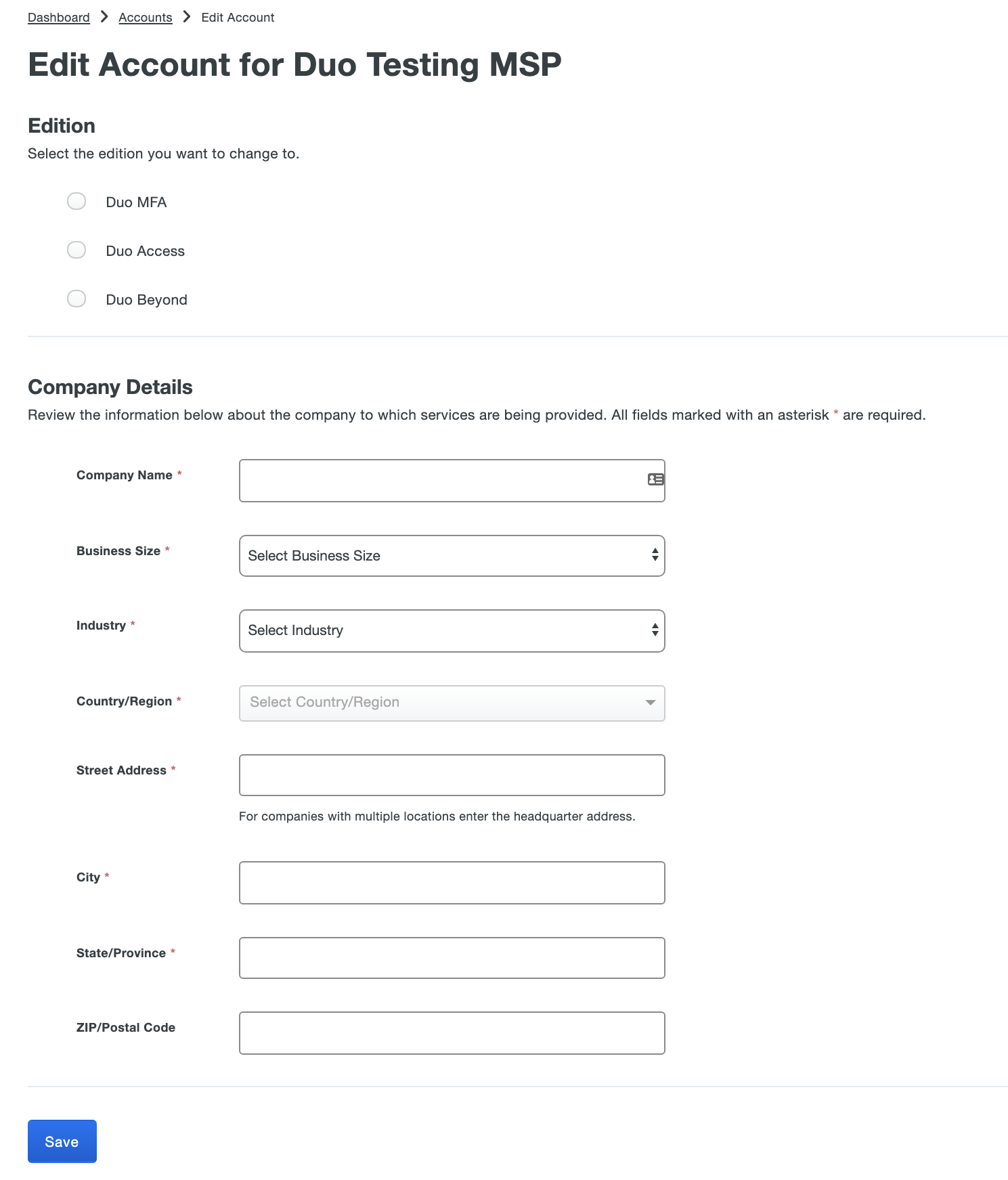Click into the City input field
1008x1180 pixels.
pyautogui.click(x=452, y=882)
